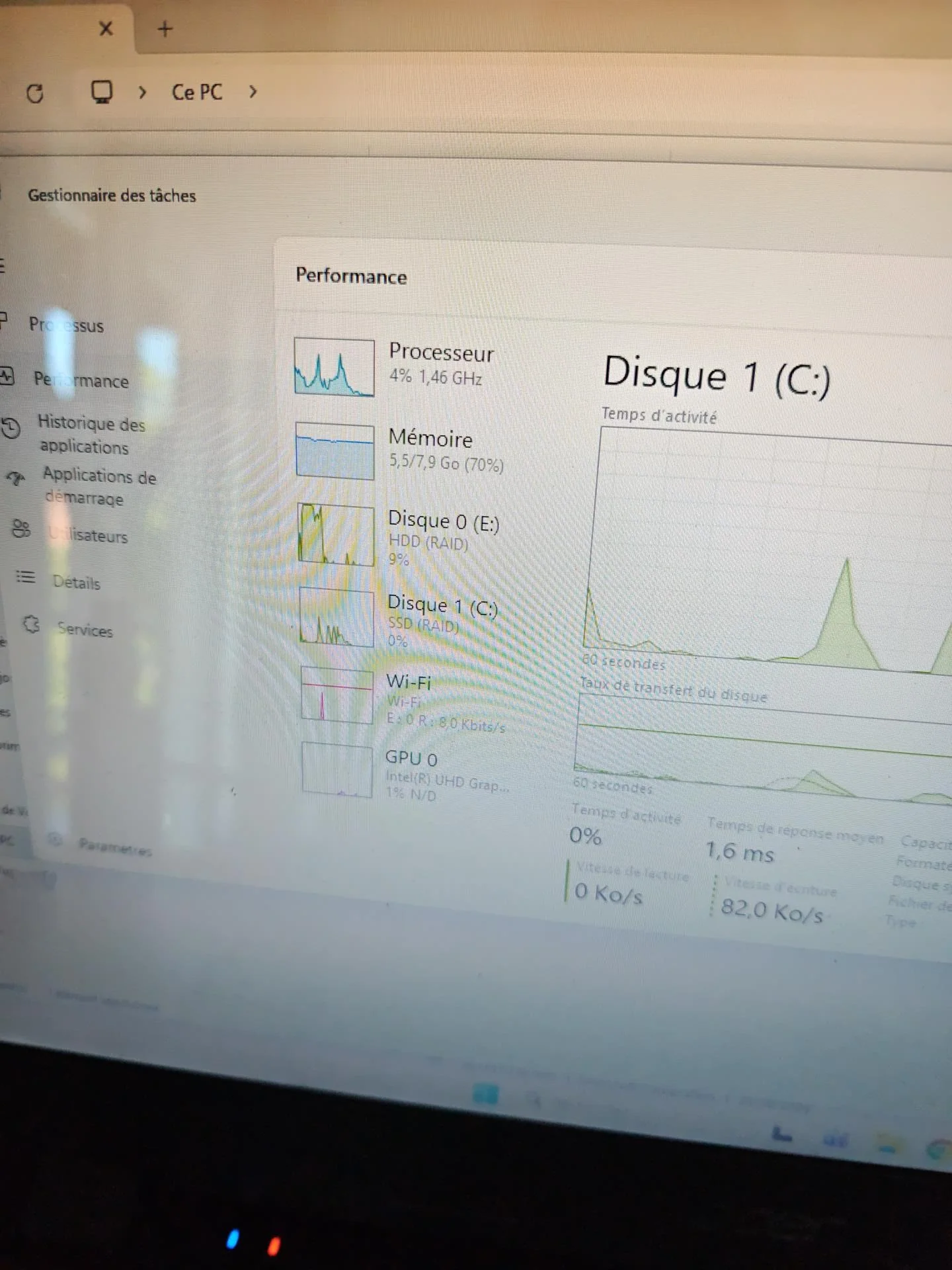Close the current File Explorer tab

point(106,28)
